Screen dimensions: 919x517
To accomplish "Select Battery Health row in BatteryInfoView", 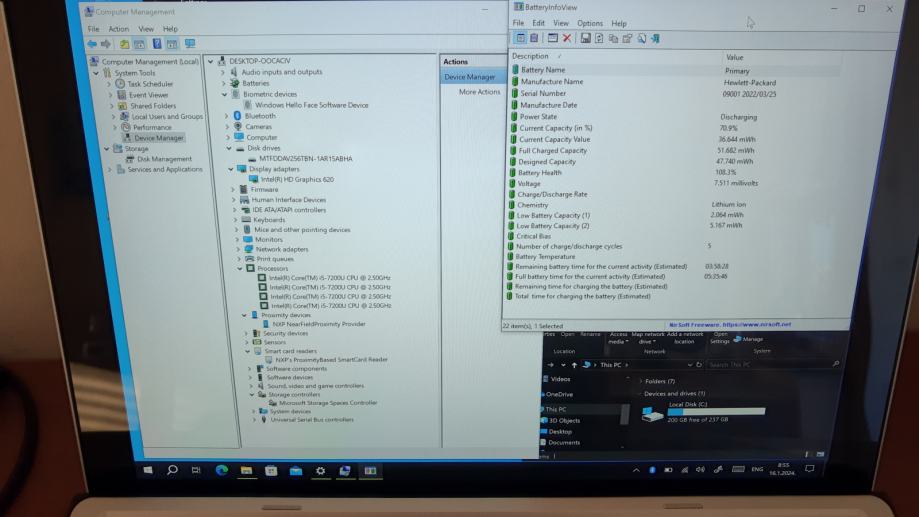I will click(x=674, y=173).
